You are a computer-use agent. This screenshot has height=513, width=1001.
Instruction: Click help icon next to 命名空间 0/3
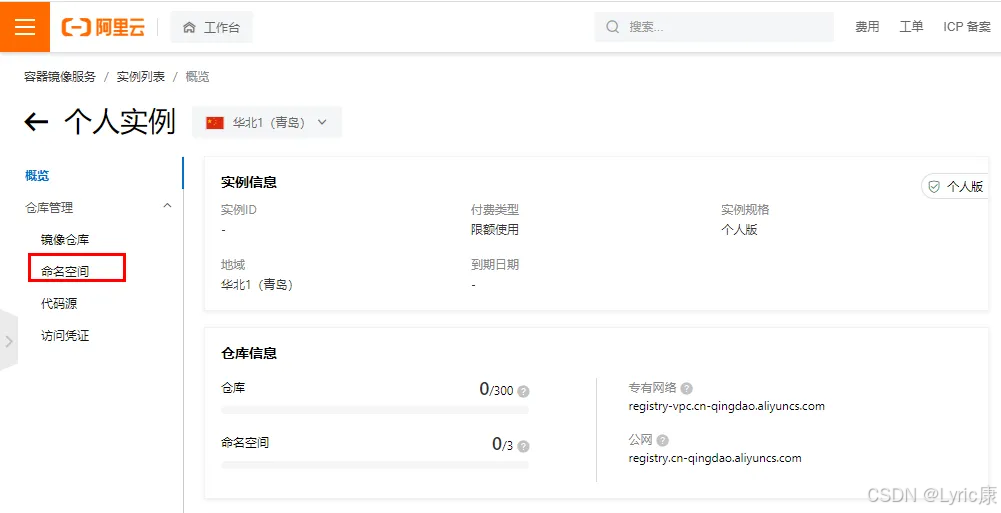pos(523,446)
